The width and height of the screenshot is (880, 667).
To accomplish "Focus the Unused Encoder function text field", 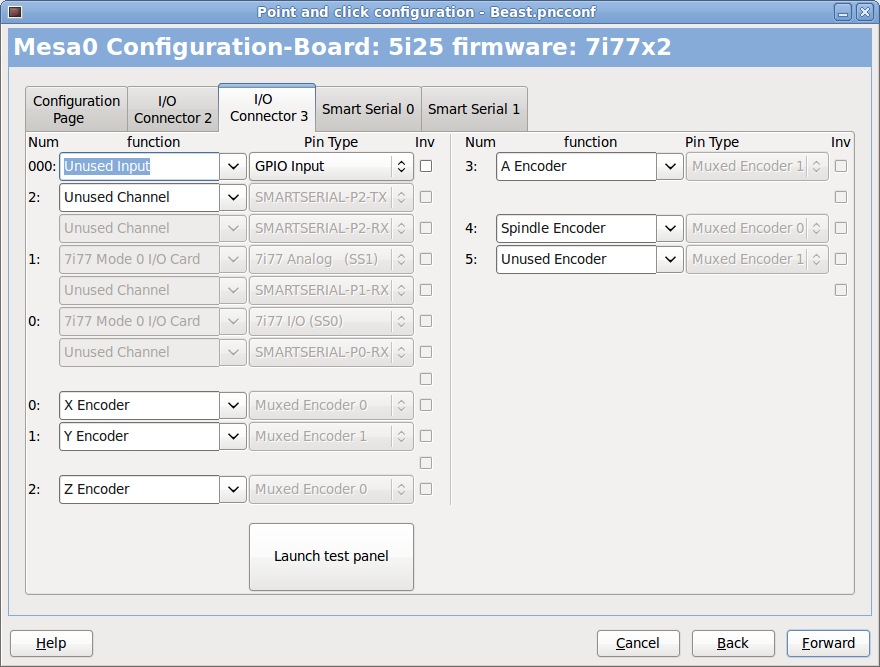I will (576, 259).
